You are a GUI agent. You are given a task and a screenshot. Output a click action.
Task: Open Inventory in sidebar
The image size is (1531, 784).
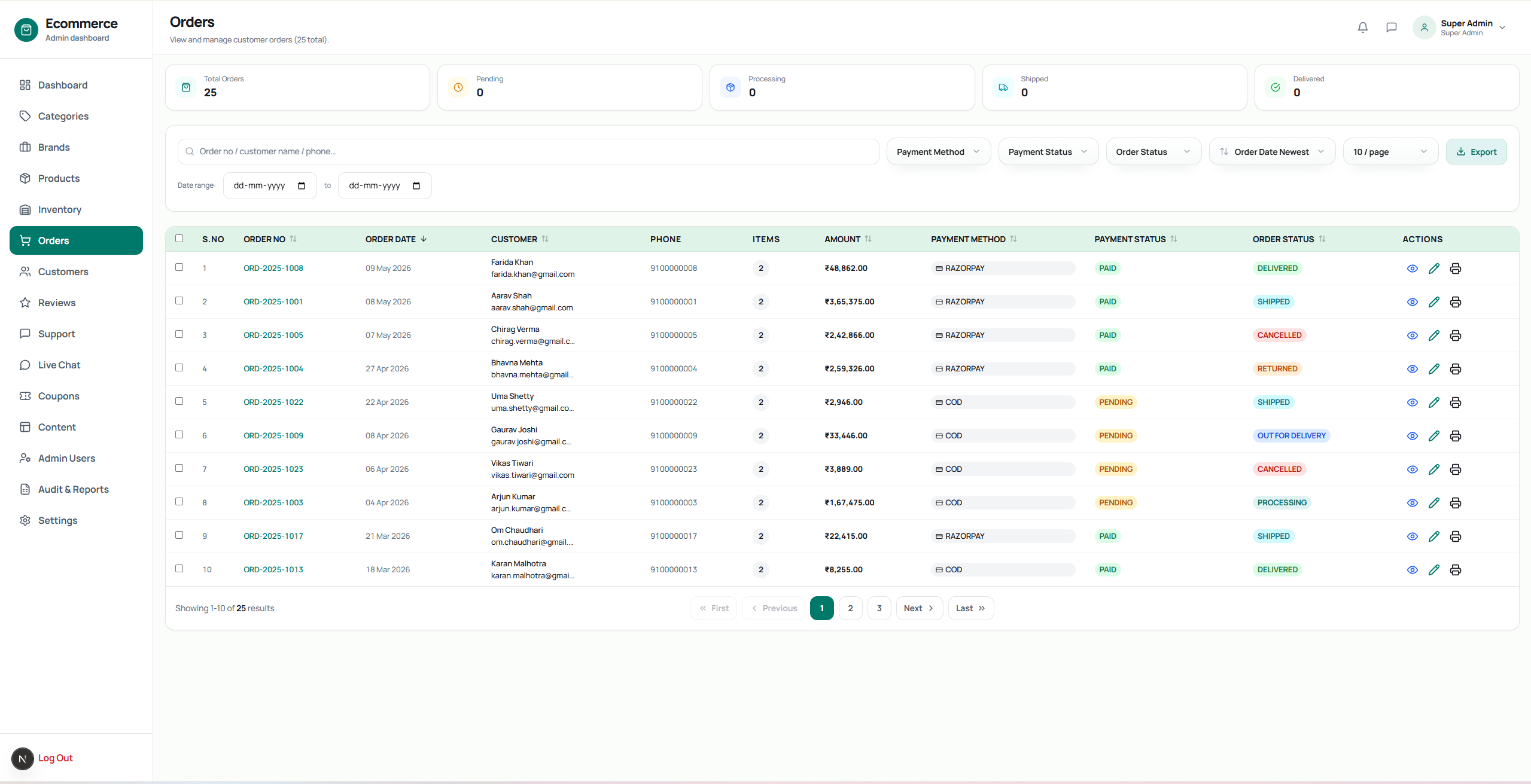[x=76, y=209]
